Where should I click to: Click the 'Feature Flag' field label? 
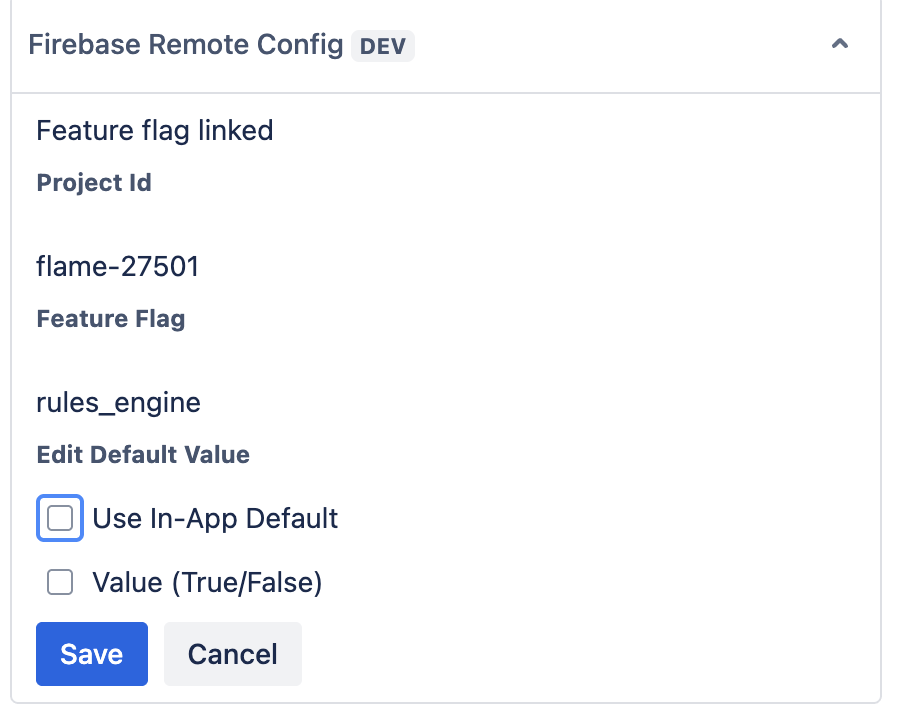[111, 319]
